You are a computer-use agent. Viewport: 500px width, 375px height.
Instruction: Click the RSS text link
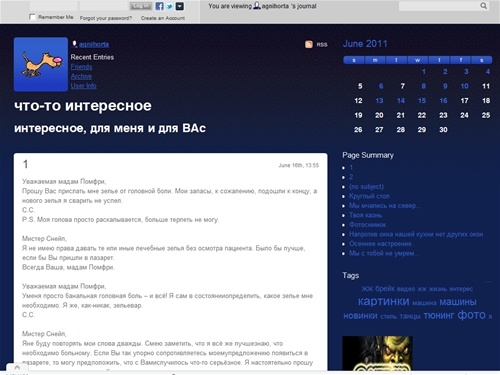(x=322, y=45)
